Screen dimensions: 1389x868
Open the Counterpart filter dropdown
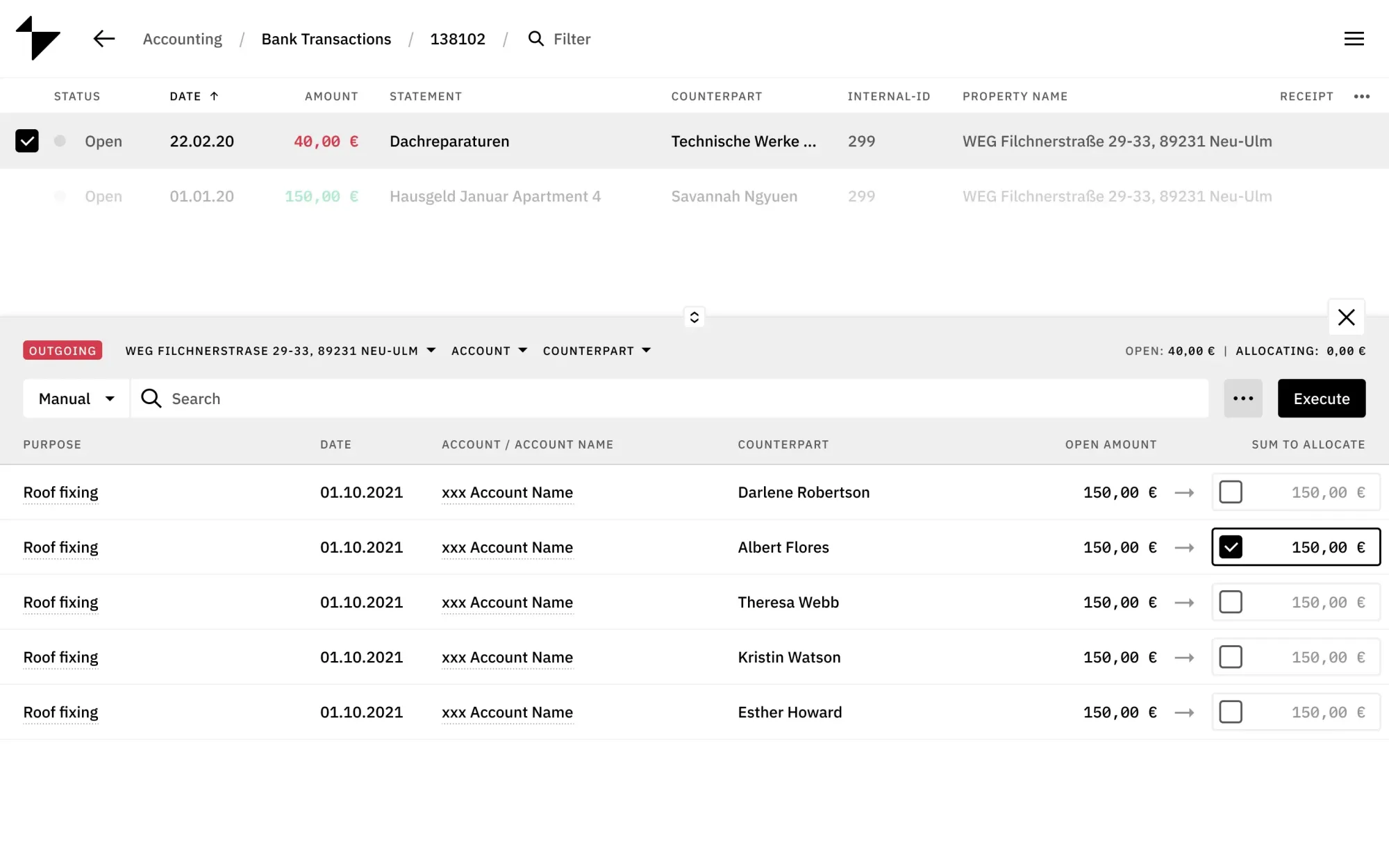(x=597, y=351)
